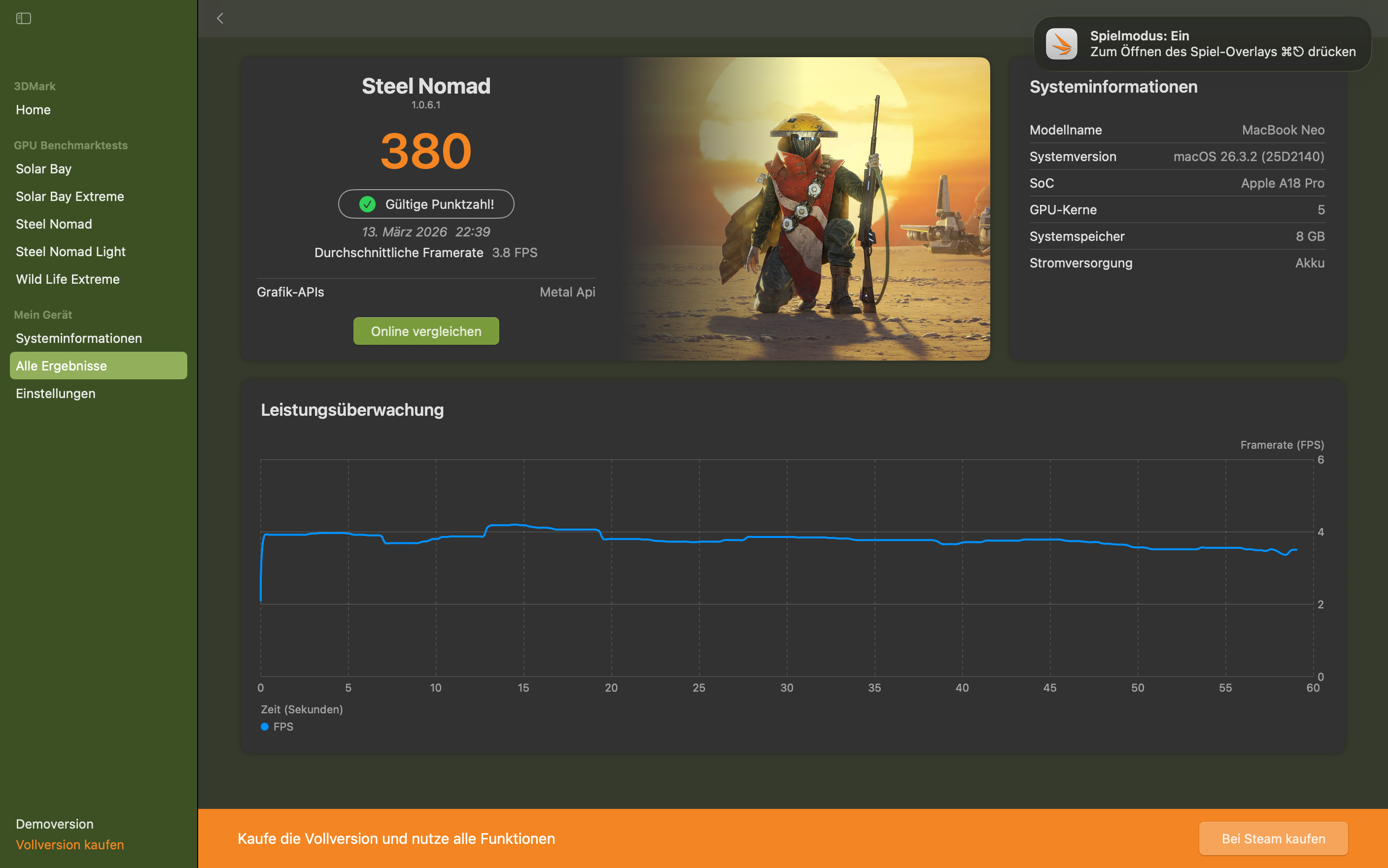Open Steel Nomad Light benchmark

70,251
